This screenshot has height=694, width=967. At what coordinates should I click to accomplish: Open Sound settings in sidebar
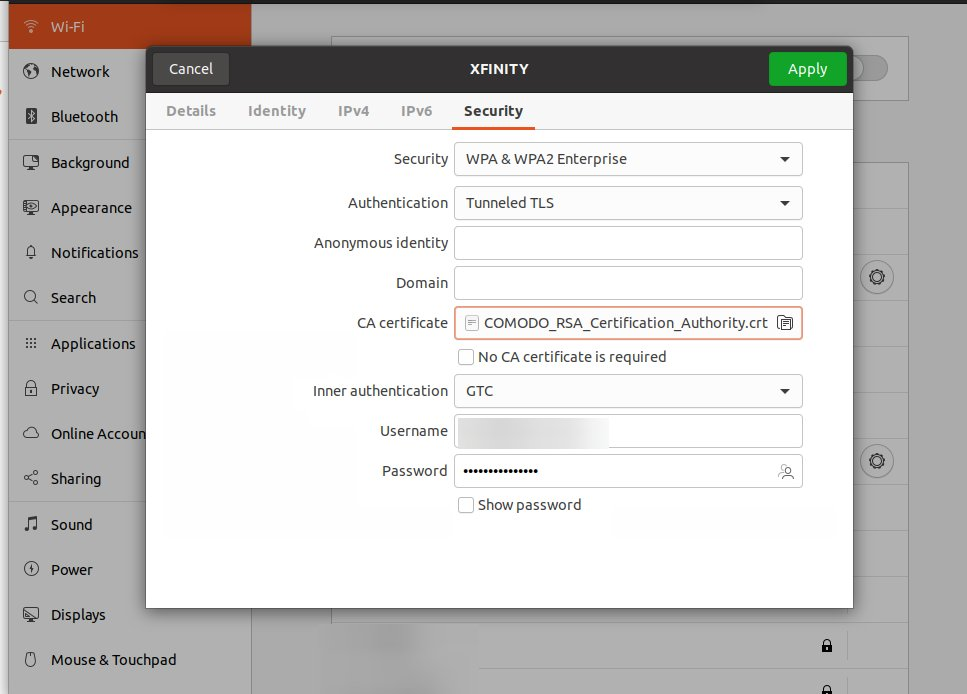[x=78, y=524]
